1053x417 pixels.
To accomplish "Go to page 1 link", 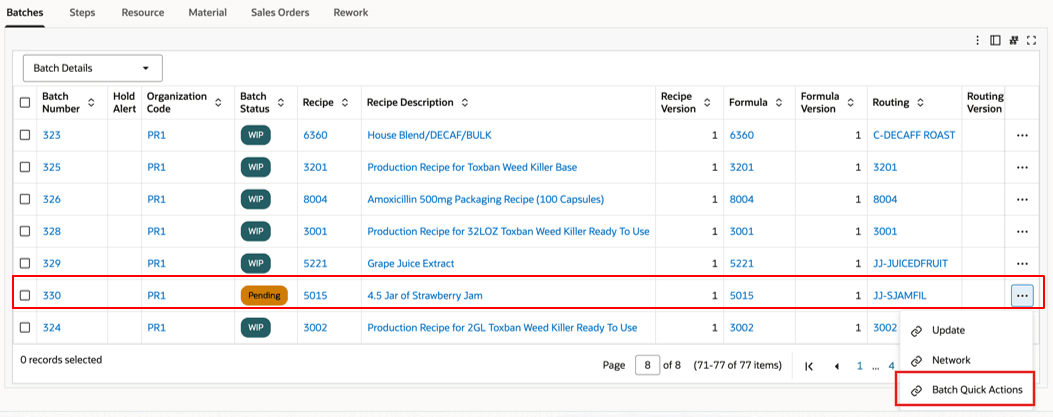I will point(859,366).
